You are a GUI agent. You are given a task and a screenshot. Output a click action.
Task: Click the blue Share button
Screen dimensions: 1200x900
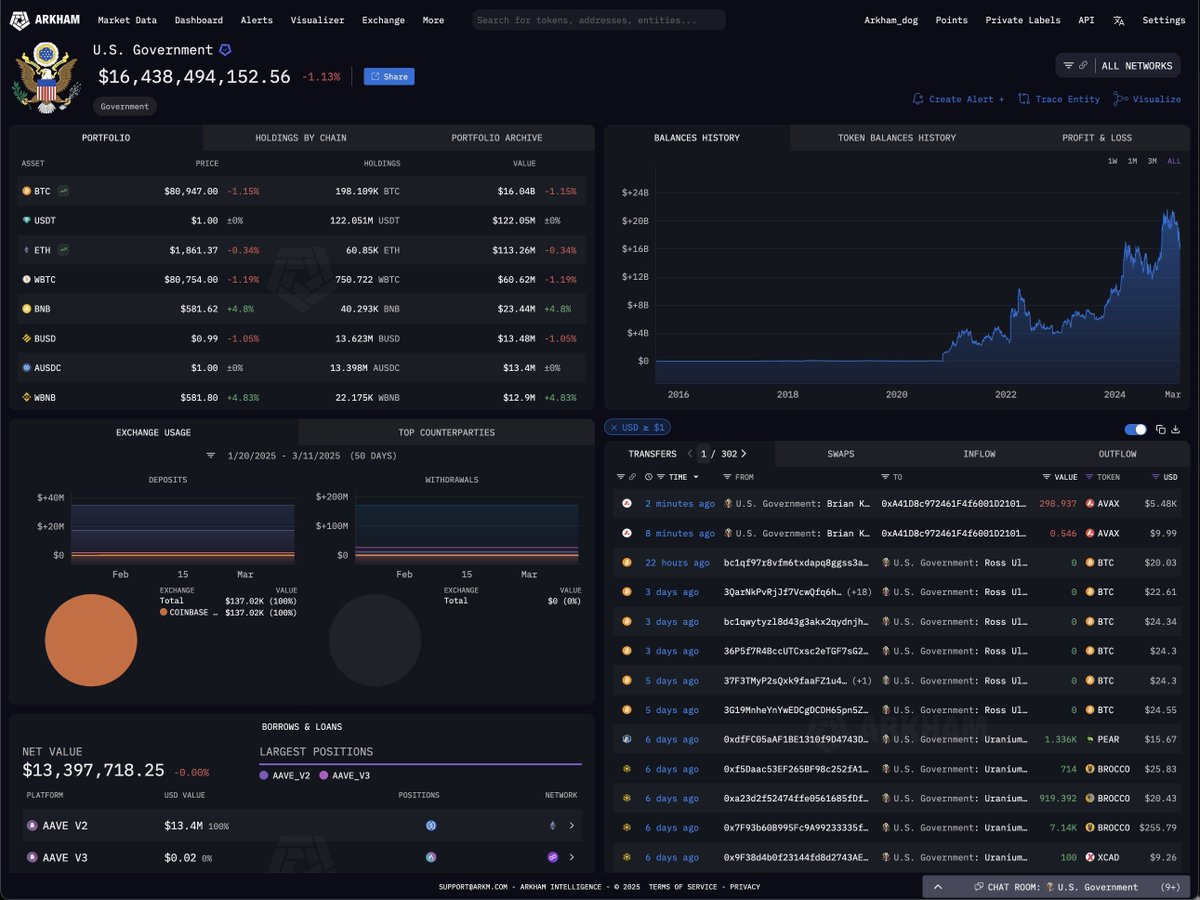pyautogui.click(x=389, y=76)
